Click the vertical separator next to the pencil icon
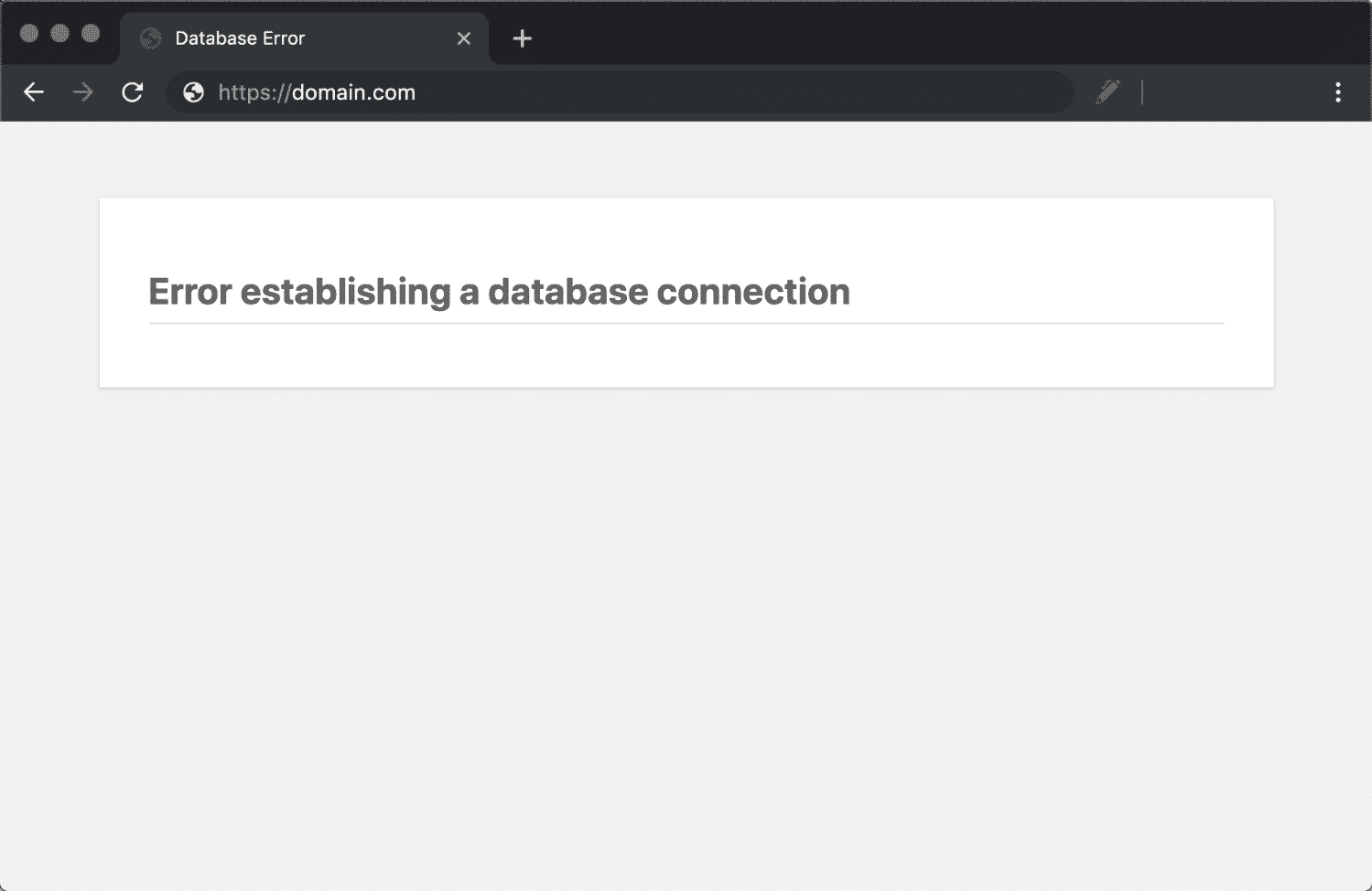The height and width of the screenshot is (891, 1372). 1141,92
